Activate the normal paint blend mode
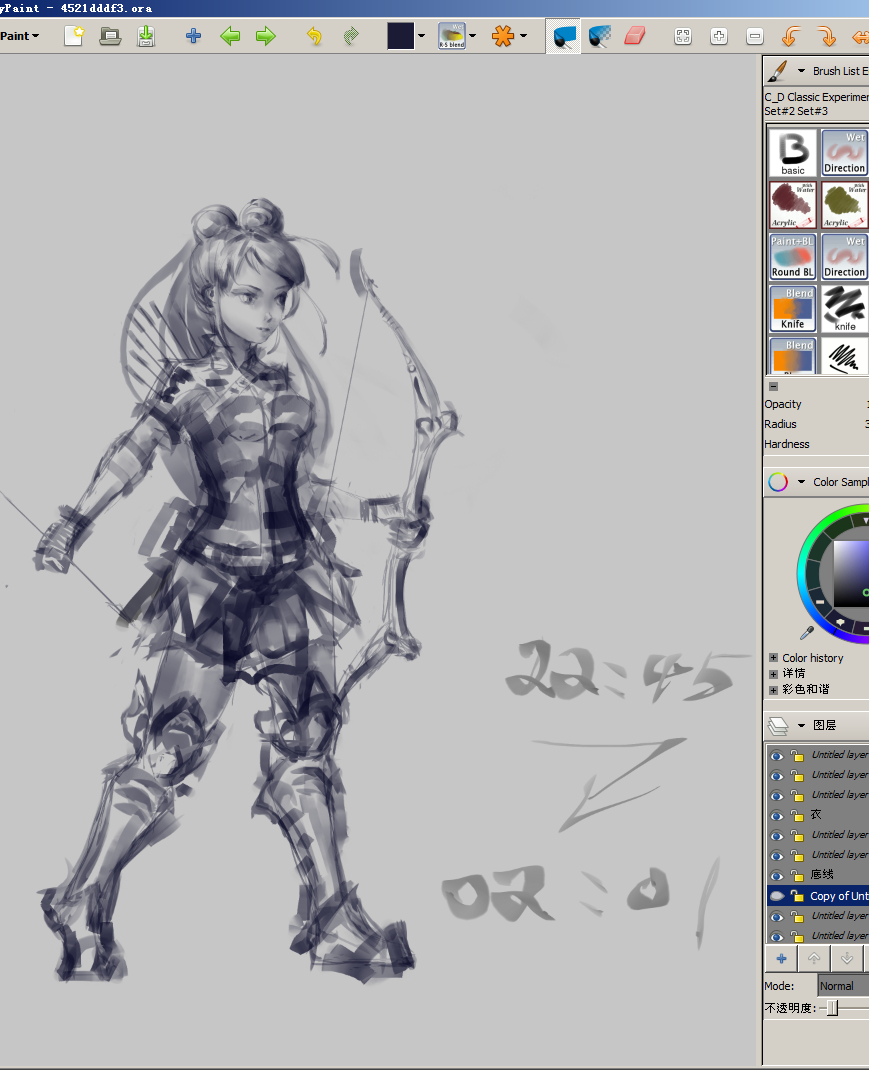This screenshot has width=869, height=1073. 563,36
